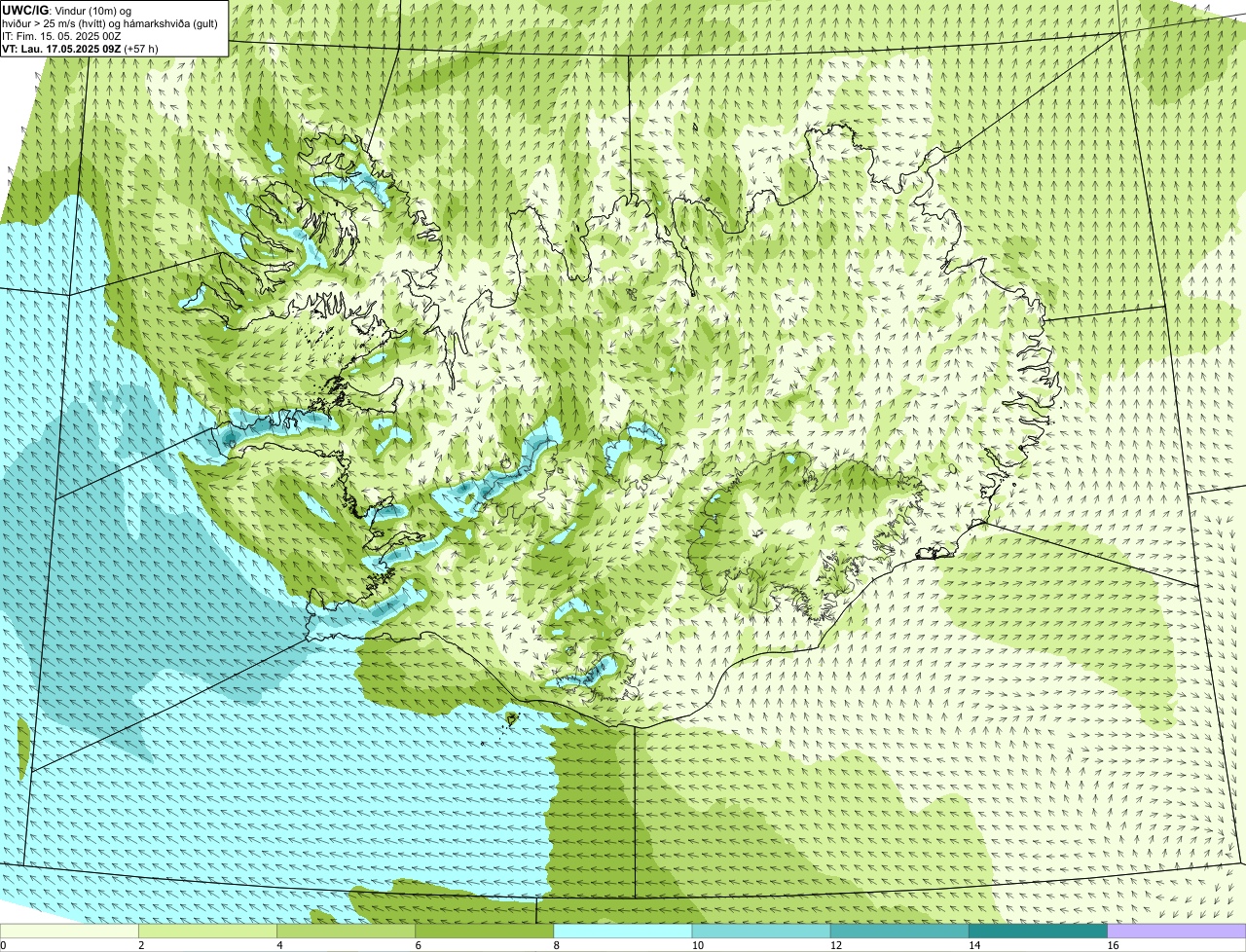Click the '2' legend scale label
The width and height of the screenshot is (1246, 952).
(141, 945)
